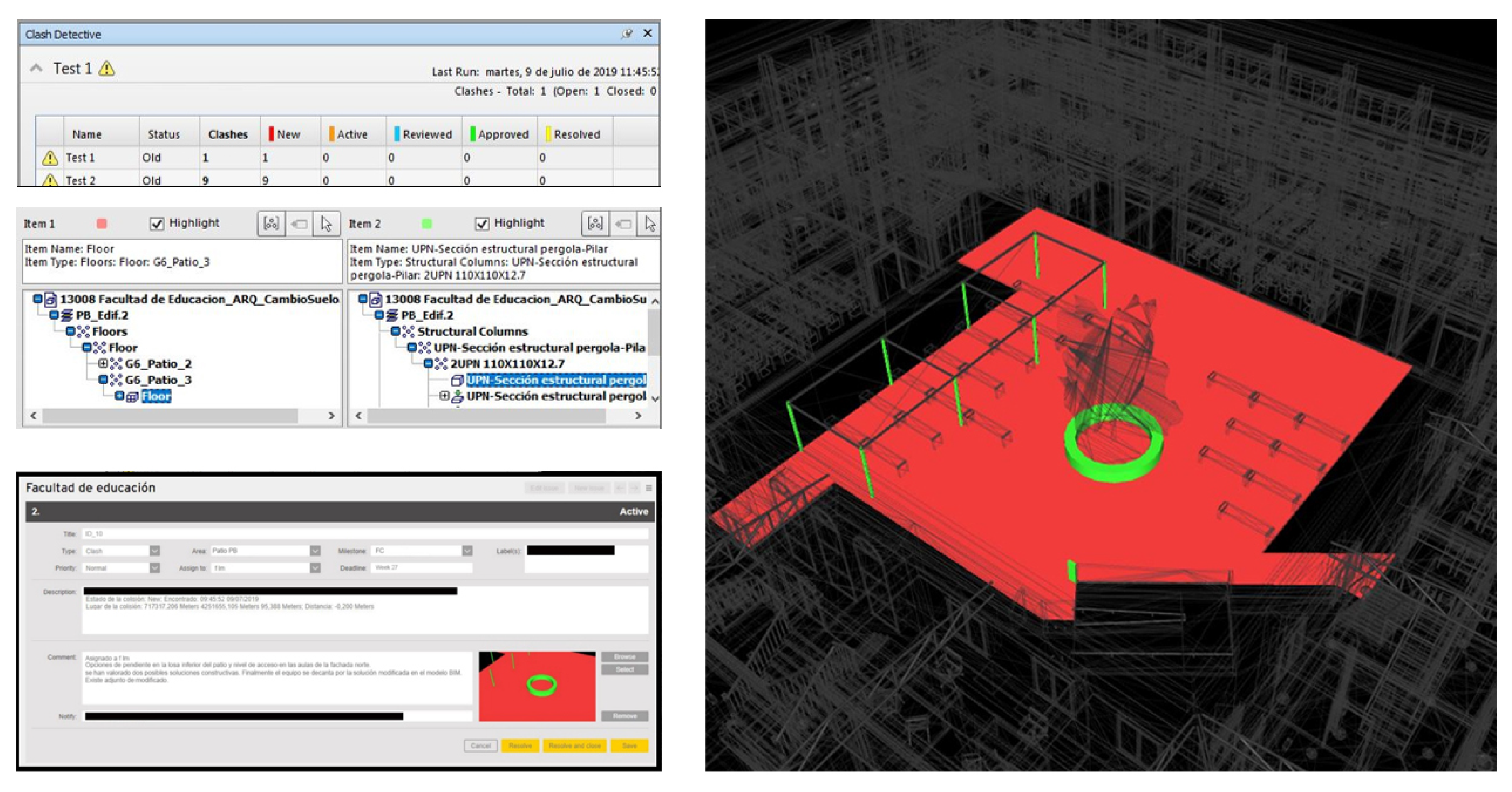1512x792 pixels.
Task: Open hamburger menu in Facultad de educación
Action: [649, 488]
